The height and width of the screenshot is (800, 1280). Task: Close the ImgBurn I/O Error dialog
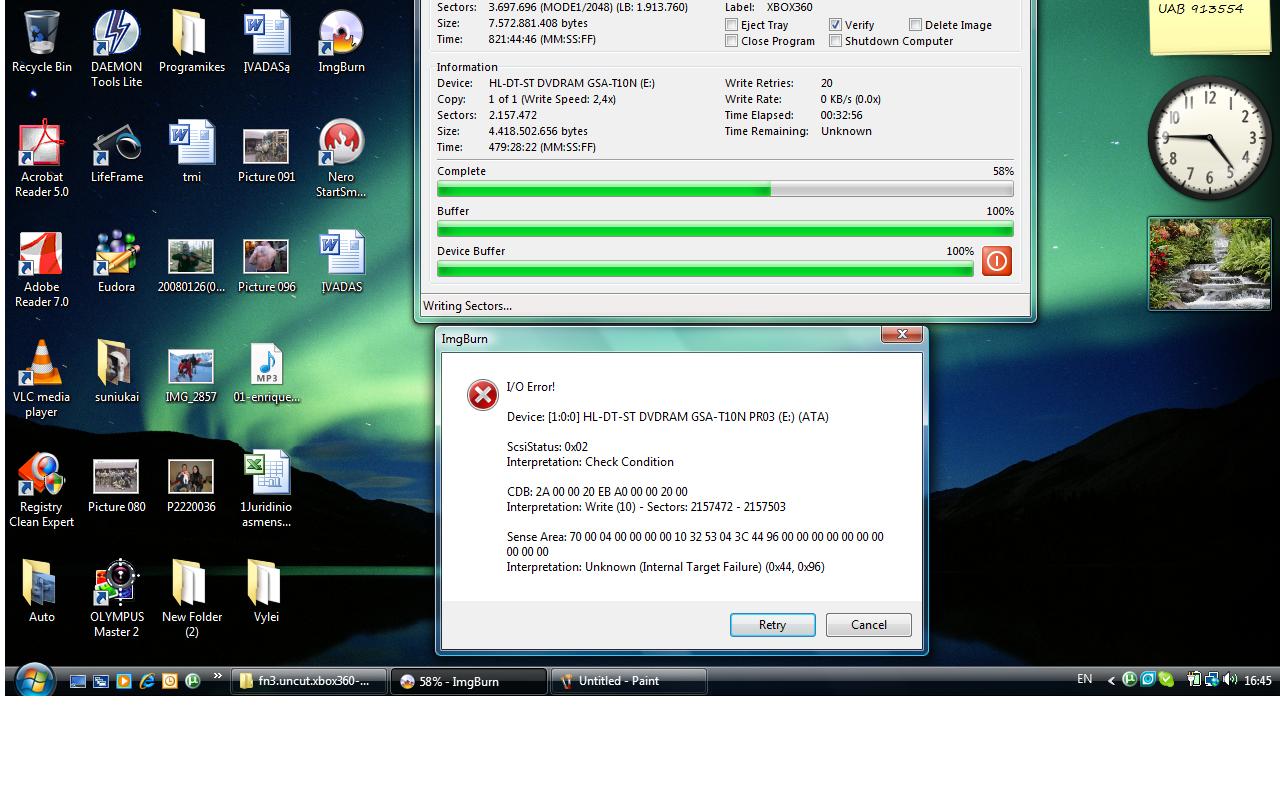tap(901, 334)
